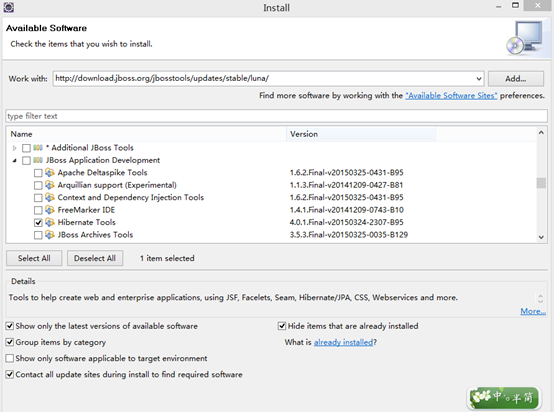Open the Available Software Sites link

point(451,95)
